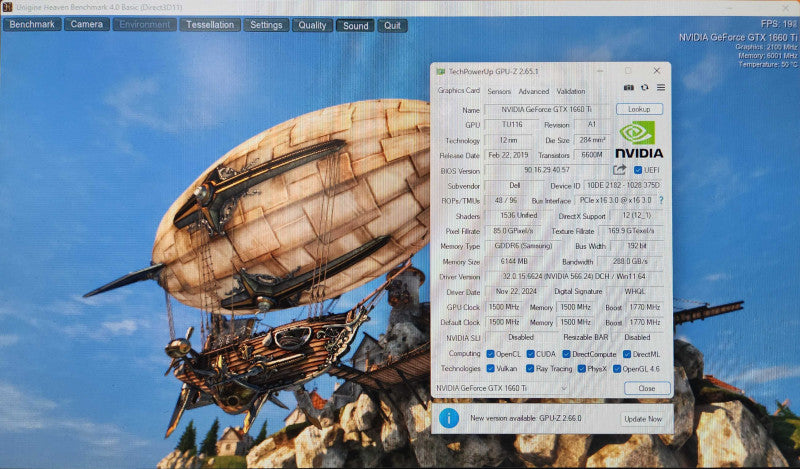Click the GPU Clock 1500 MHz field
Viewport: 800px width, 469px height.
(504, 307)
